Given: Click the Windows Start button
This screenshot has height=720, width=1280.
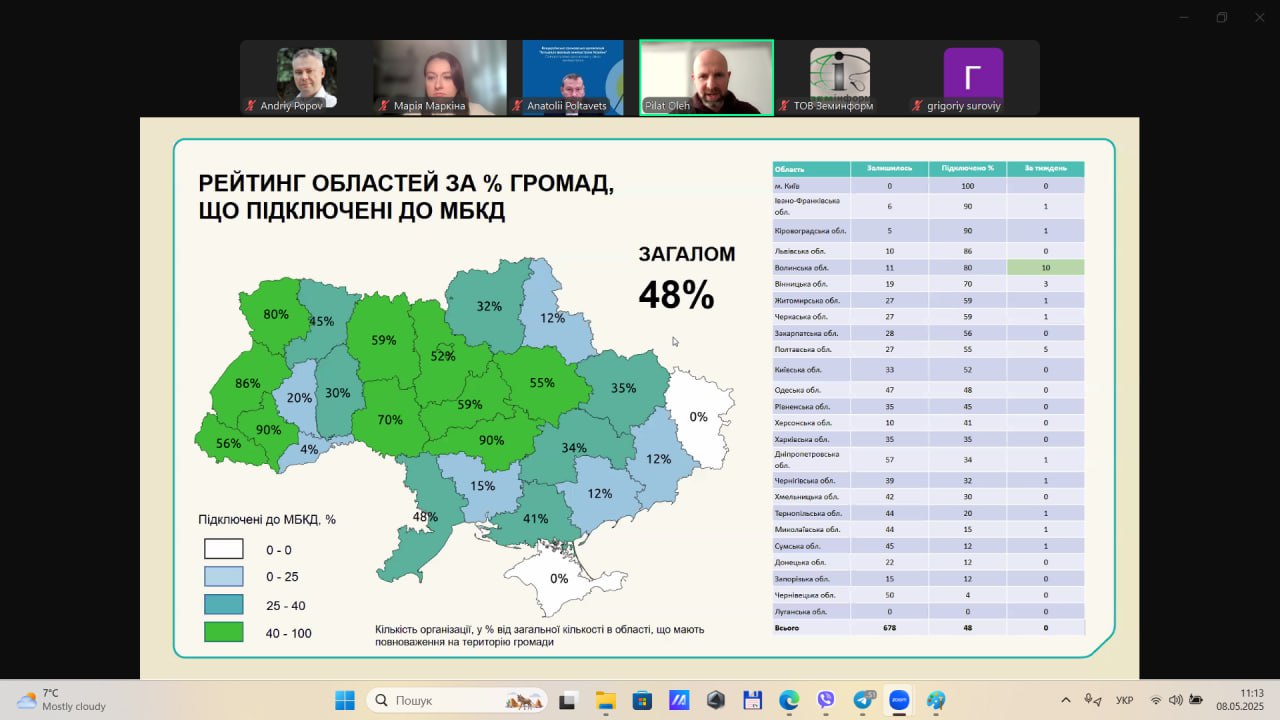Looking at the screenshot, I should [345, 700].
